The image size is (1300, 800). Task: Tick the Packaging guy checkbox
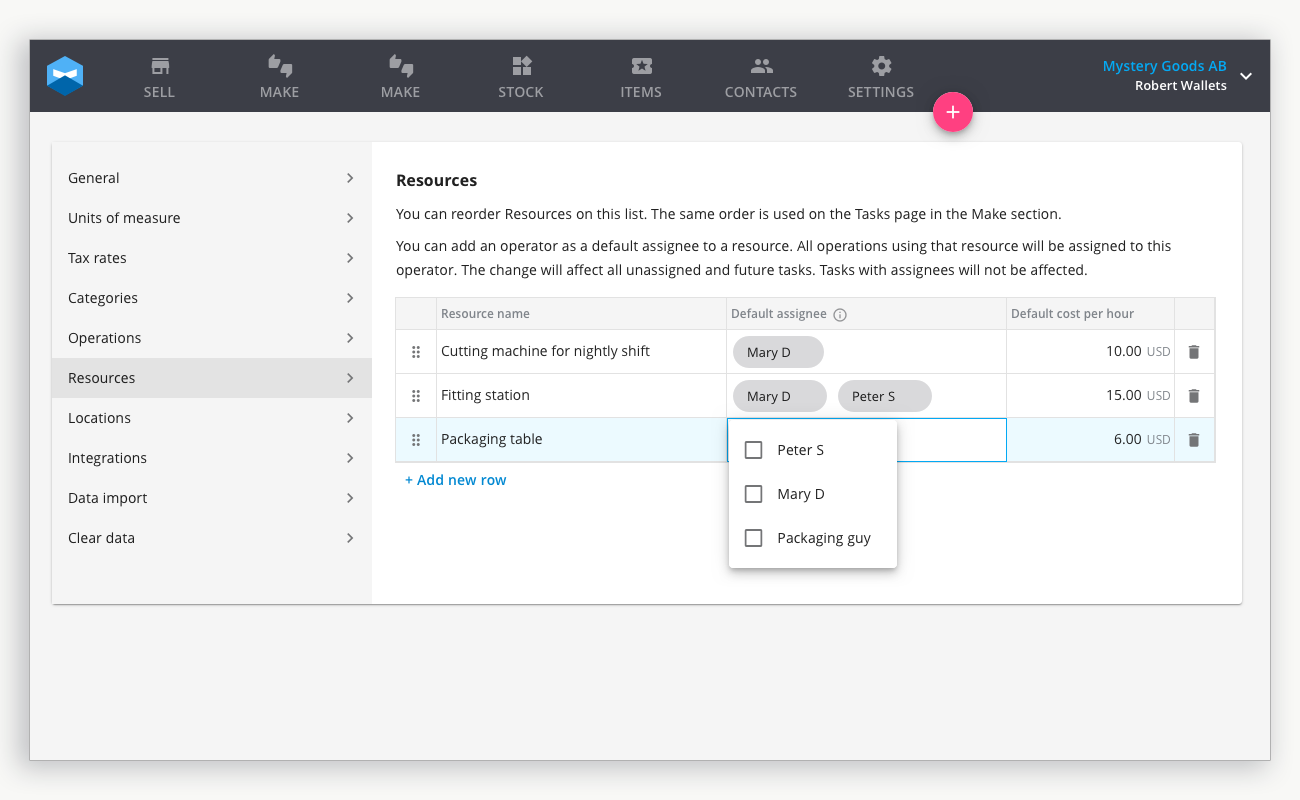coord(754,538)
